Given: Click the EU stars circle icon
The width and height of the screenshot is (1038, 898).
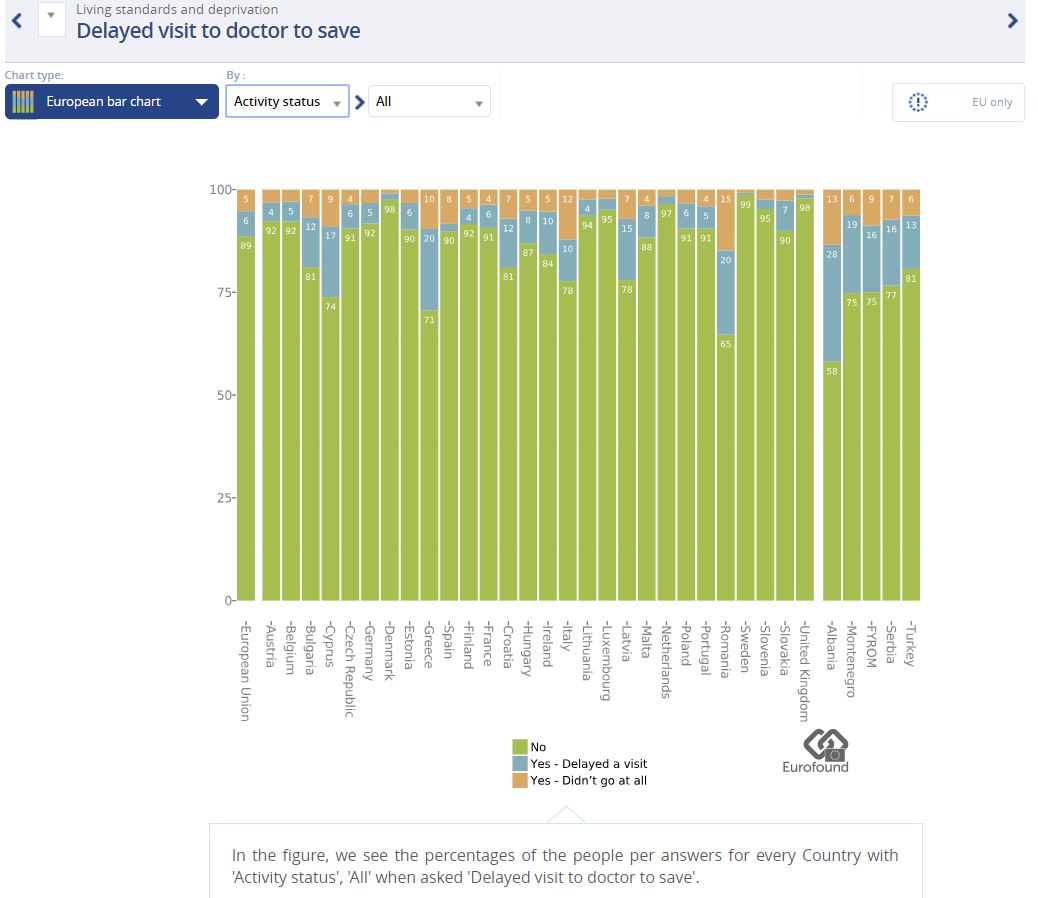Looking at the screenshot, I should point(918,102).
